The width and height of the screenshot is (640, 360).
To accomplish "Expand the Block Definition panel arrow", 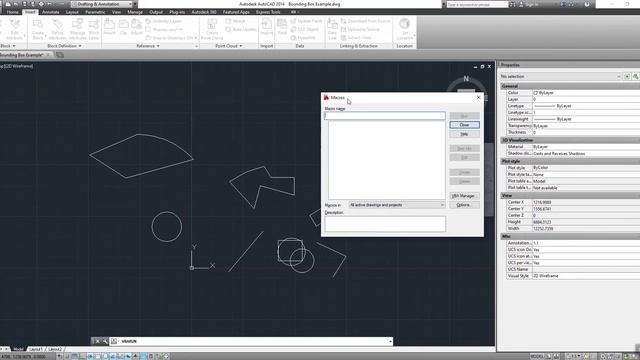I will [80, 46].
